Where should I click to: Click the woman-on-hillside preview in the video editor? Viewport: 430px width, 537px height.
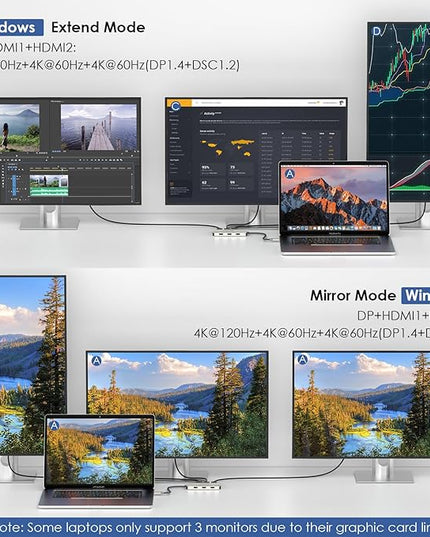click(20, 128)
